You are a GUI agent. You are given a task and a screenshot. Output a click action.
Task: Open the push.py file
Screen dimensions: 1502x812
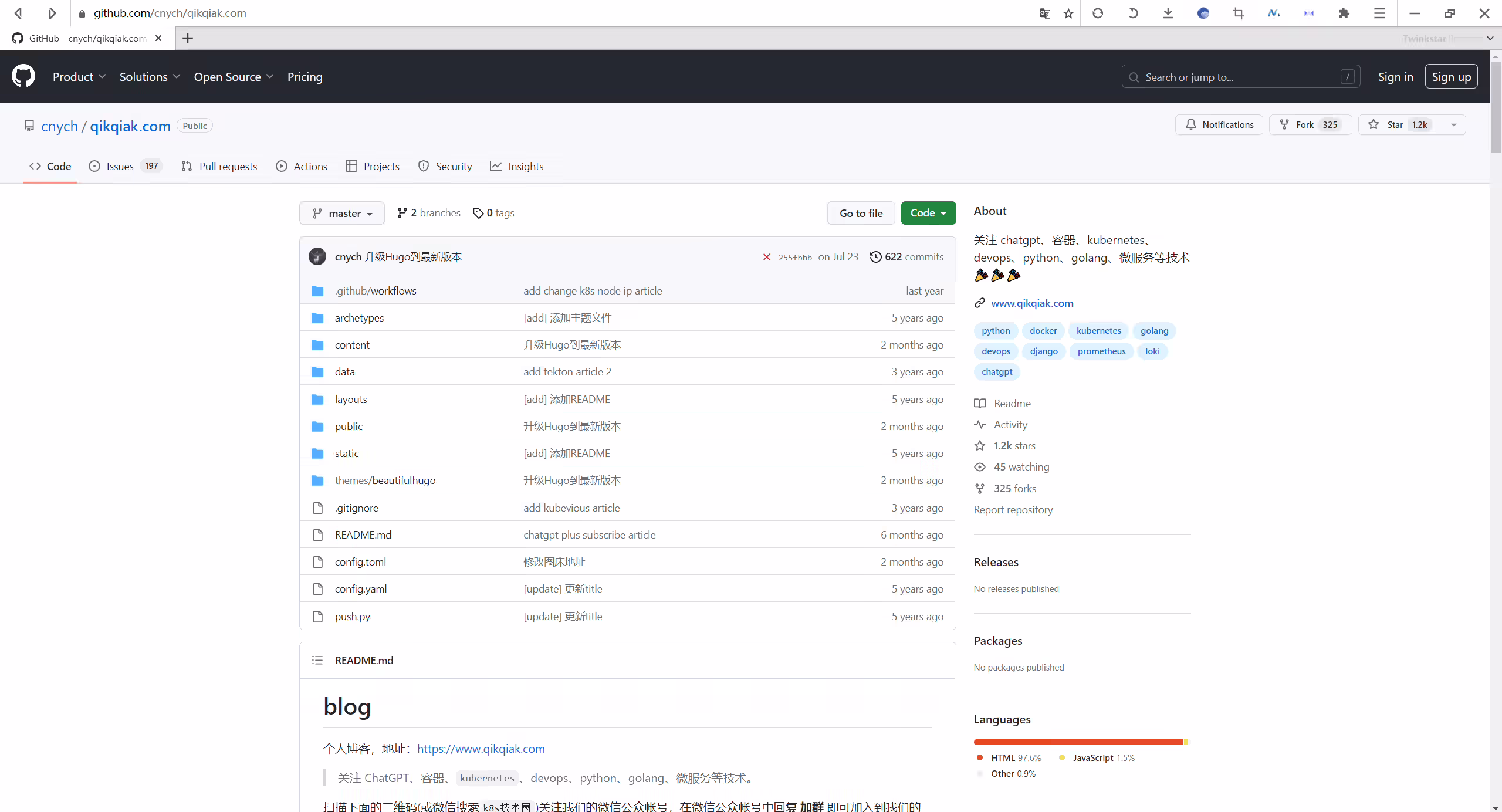tap(353, 616)
